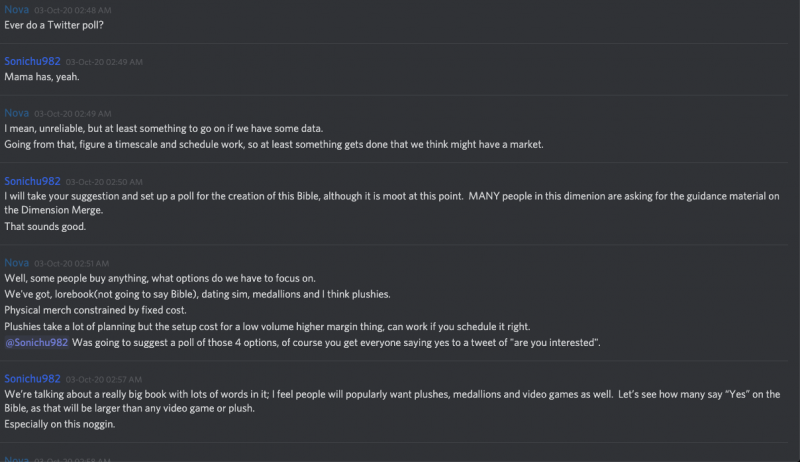
Task: Click the message starting "Well, some people buy anything"
Action: 151,278
